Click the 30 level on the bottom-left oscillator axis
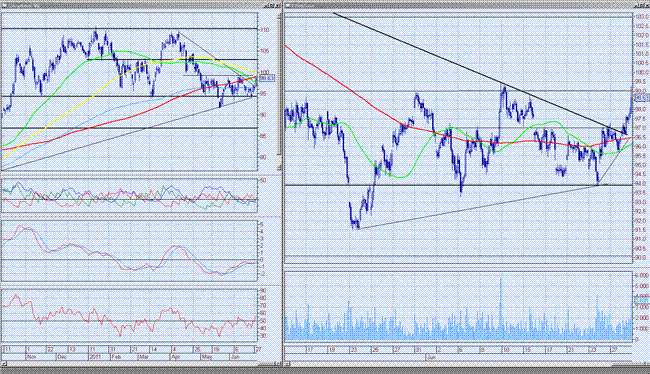This screenshot has width=650, height=374. pyautogui.click(x=263, y=336)
